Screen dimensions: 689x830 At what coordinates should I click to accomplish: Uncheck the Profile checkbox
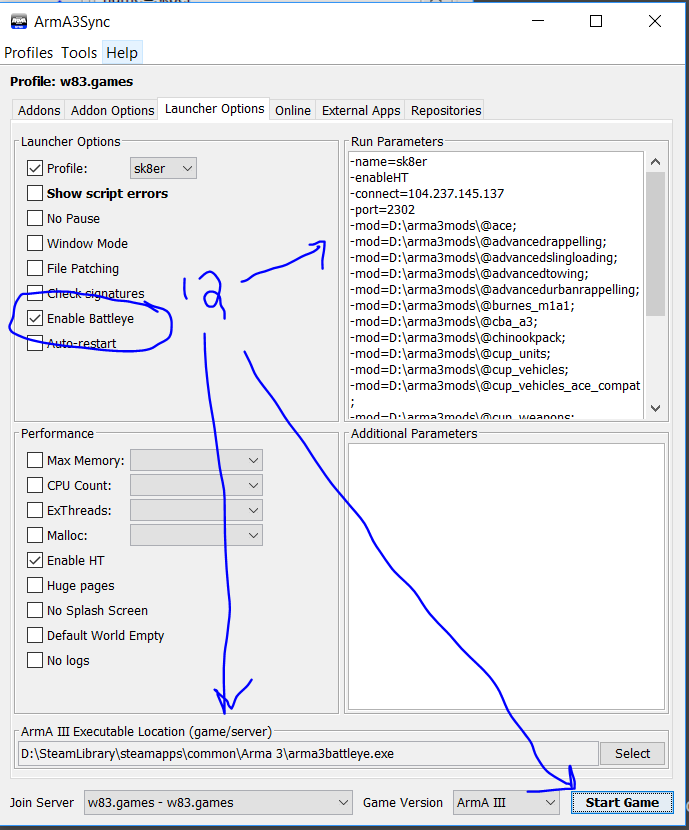click(35, 168)
